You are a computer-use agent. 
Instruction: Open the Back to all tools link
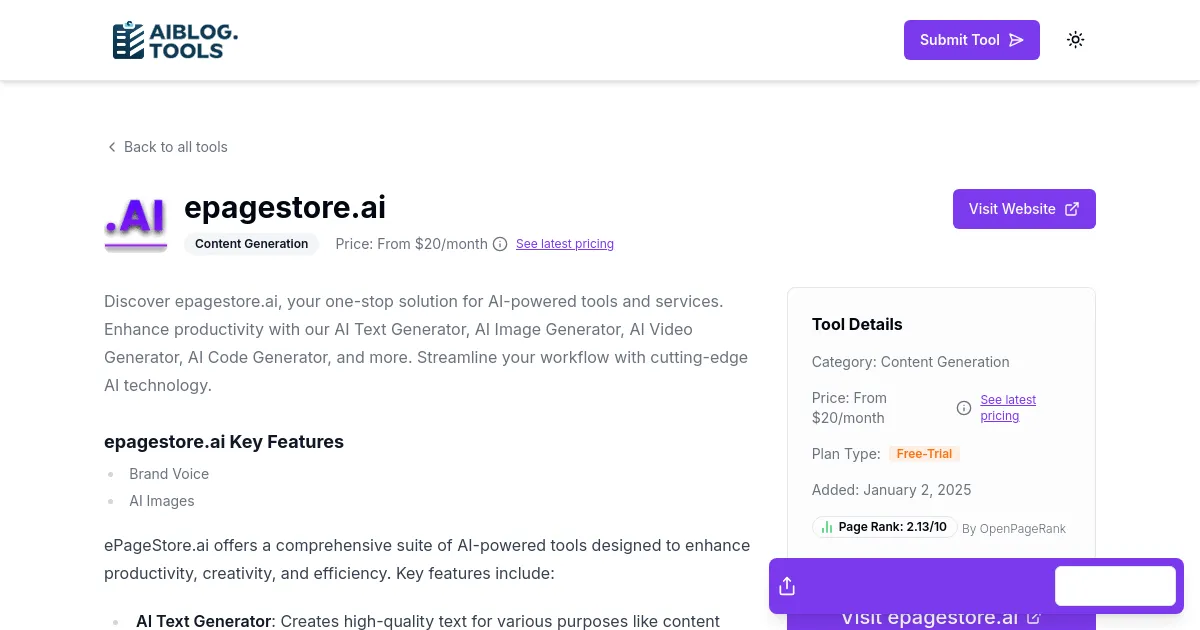tap(175, 147)
